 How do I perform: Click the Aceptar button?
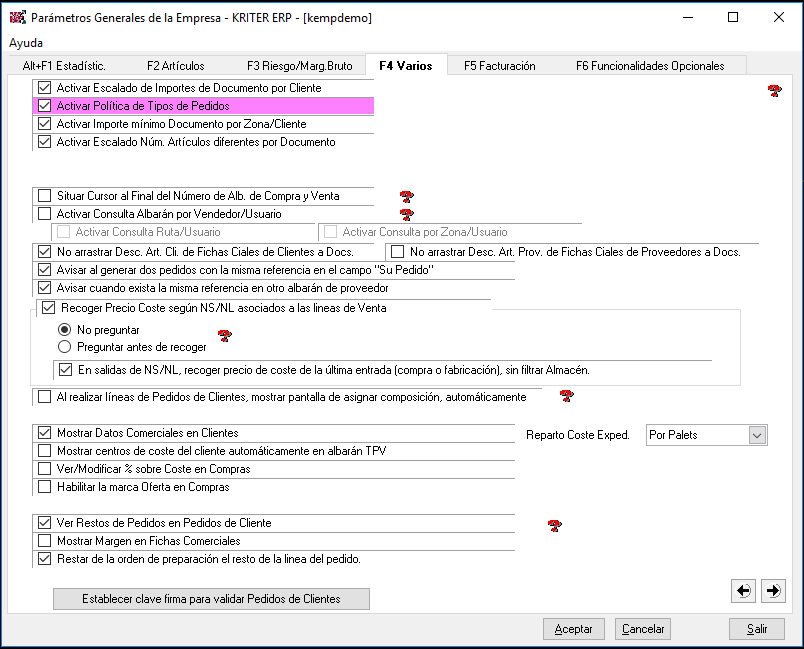click(574, 629)
